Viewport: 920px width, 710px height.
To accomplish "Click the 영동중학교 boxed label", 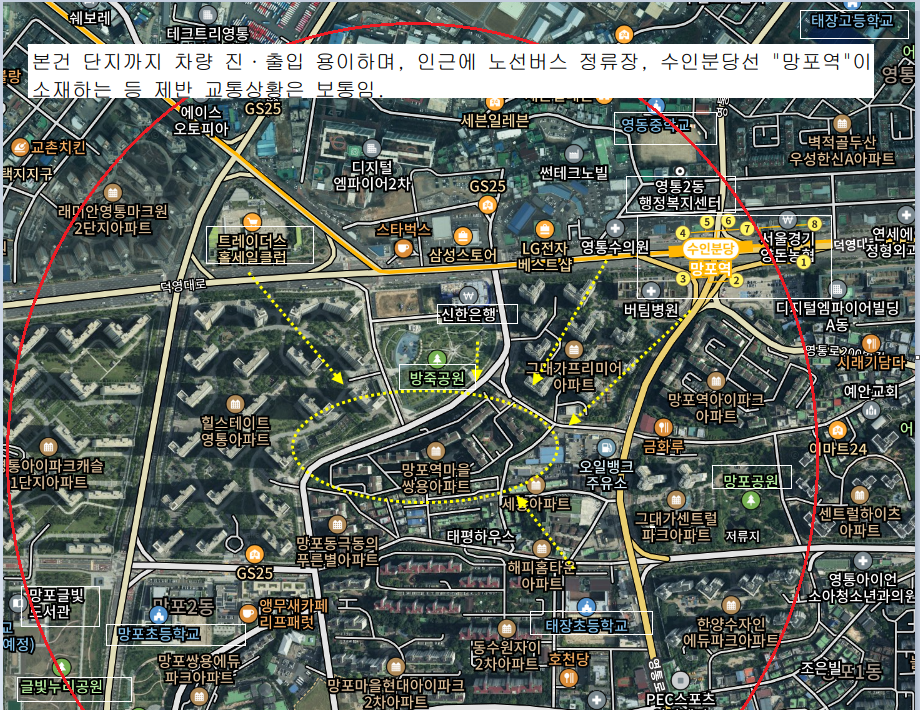I will pyautogui.click(x=665, y=127).
